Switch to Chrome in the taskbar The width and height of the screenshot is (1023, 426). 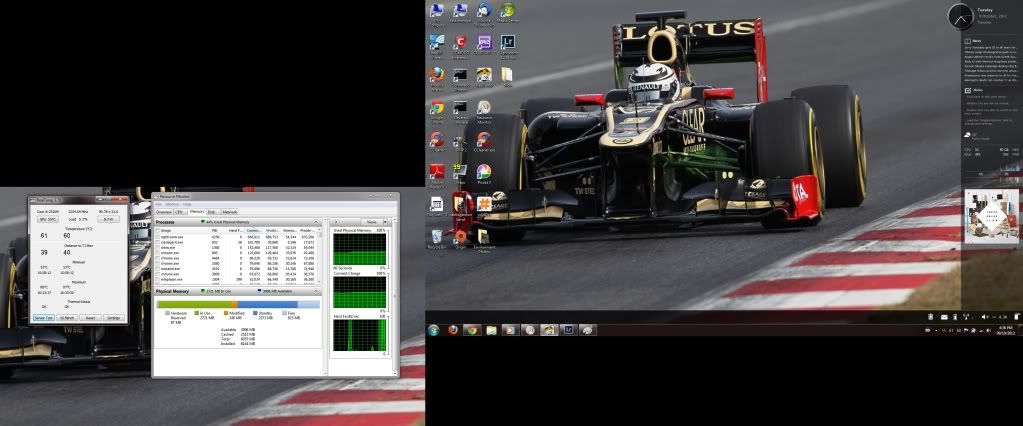pos(472,330)
